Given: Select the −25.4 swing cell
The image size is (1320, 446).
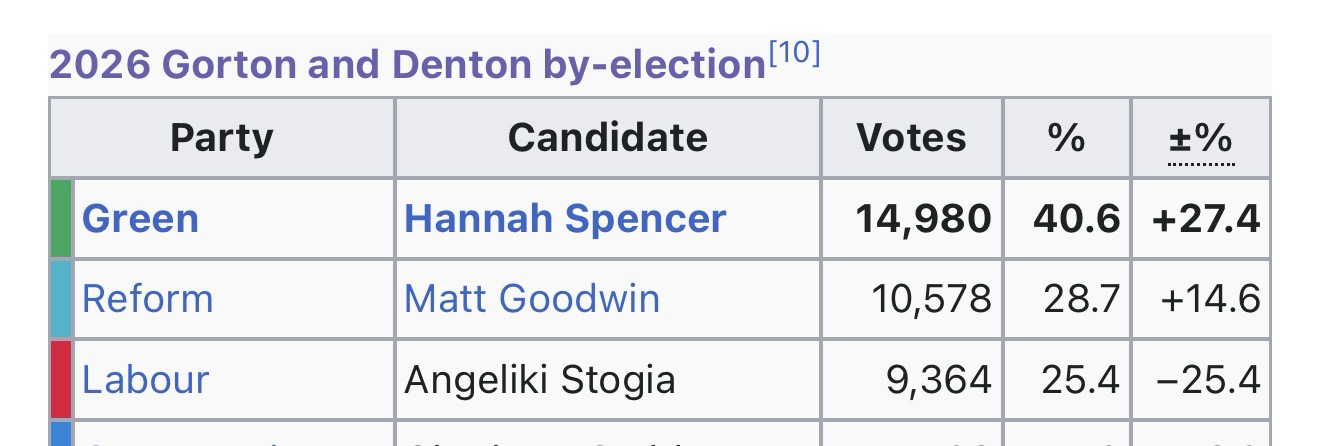Looking at the screenshot, I should click(1206, 380).
